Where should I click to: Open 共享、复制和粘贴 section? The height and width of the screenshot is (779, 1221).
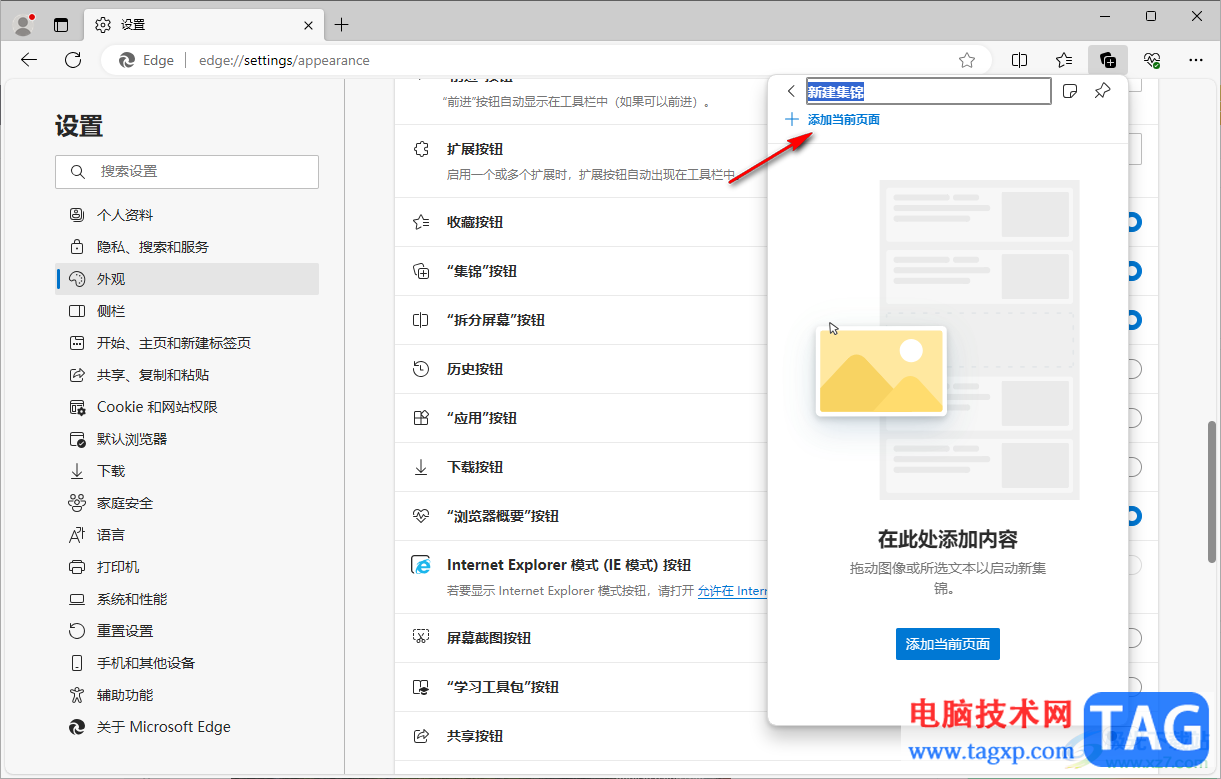pos(187,375)
